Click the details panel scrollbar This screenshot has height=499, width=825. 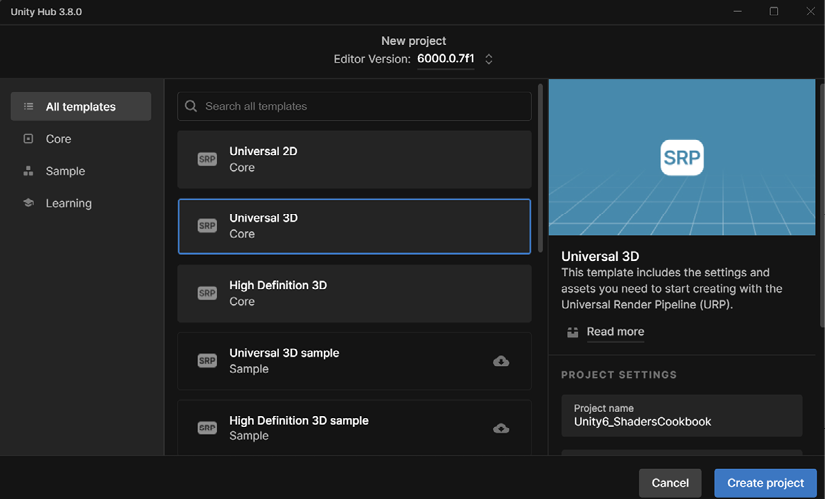[822, 205]
